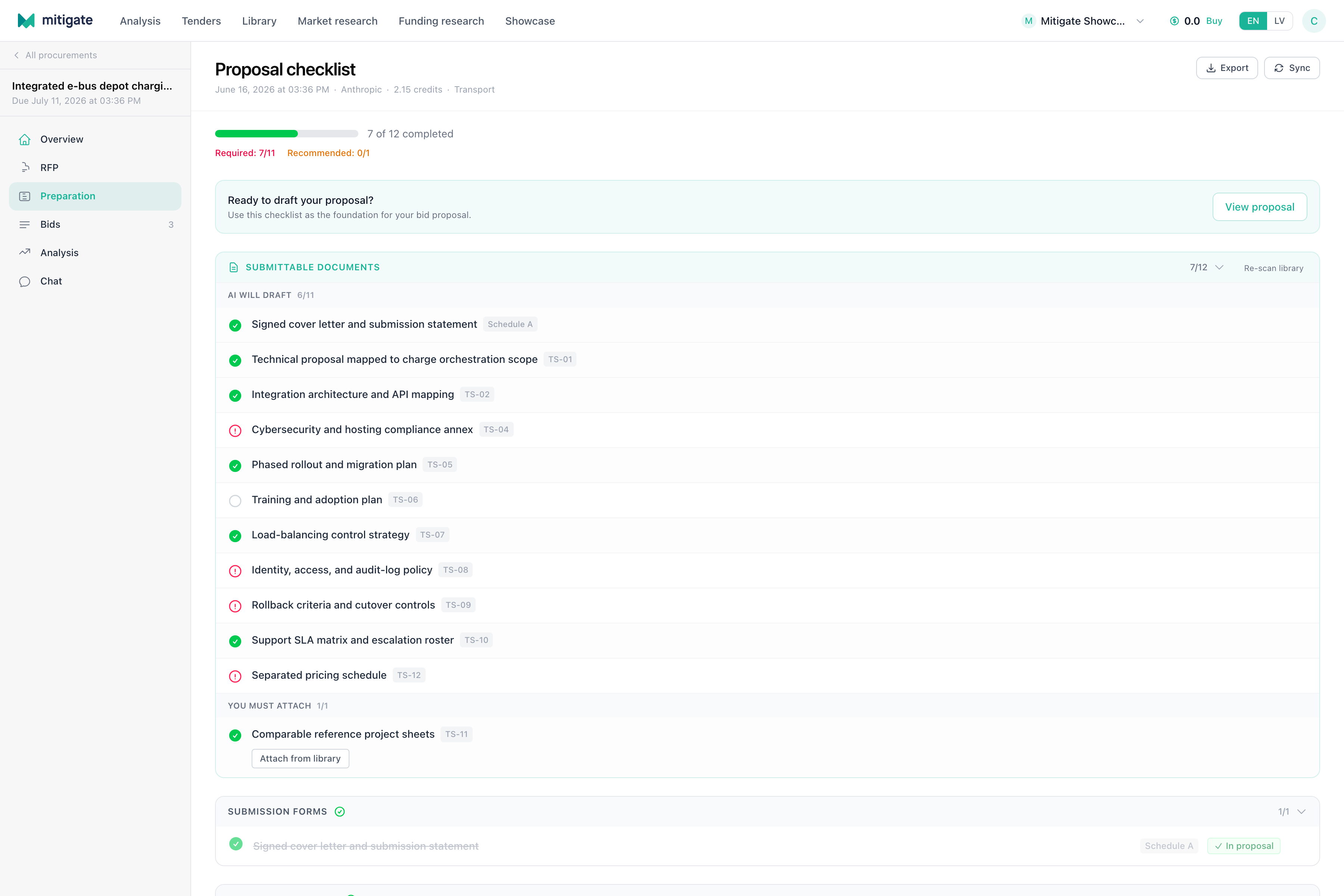Click the Submittable Documents file icon

[x=234, y=267]
